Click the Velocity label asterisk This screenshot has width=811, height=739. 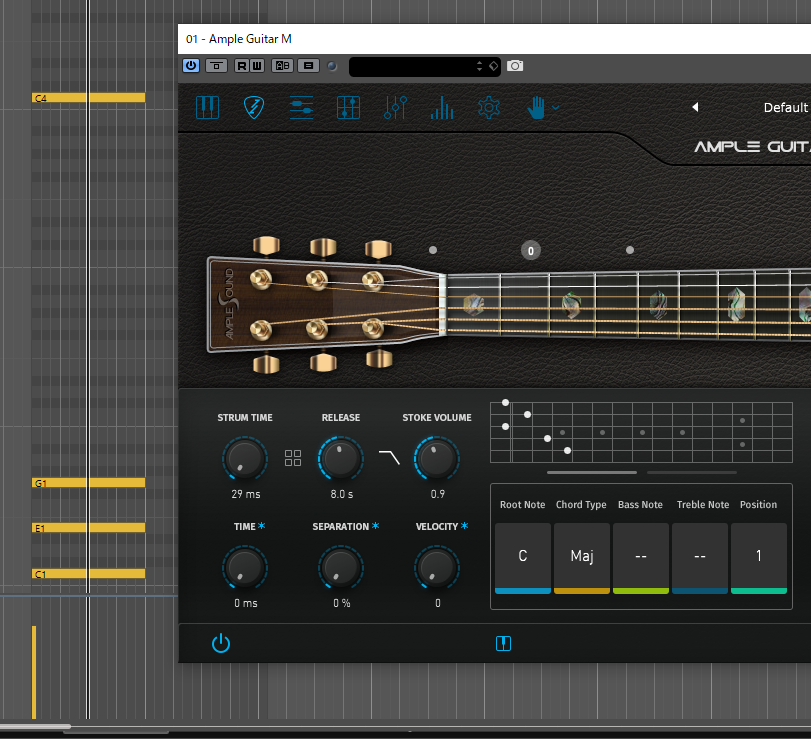click(464, 525)
